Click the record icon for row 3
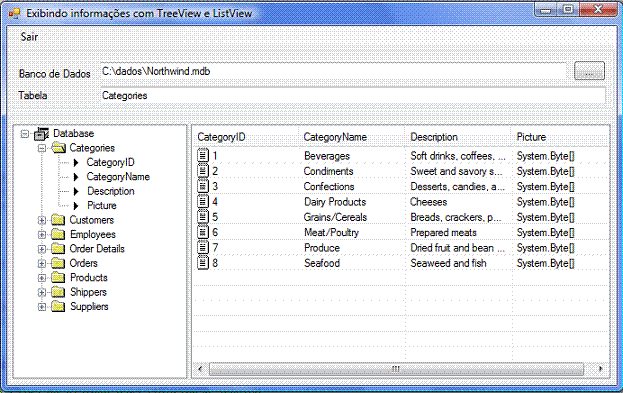This screenshot has height=393, width=623. 203,186
